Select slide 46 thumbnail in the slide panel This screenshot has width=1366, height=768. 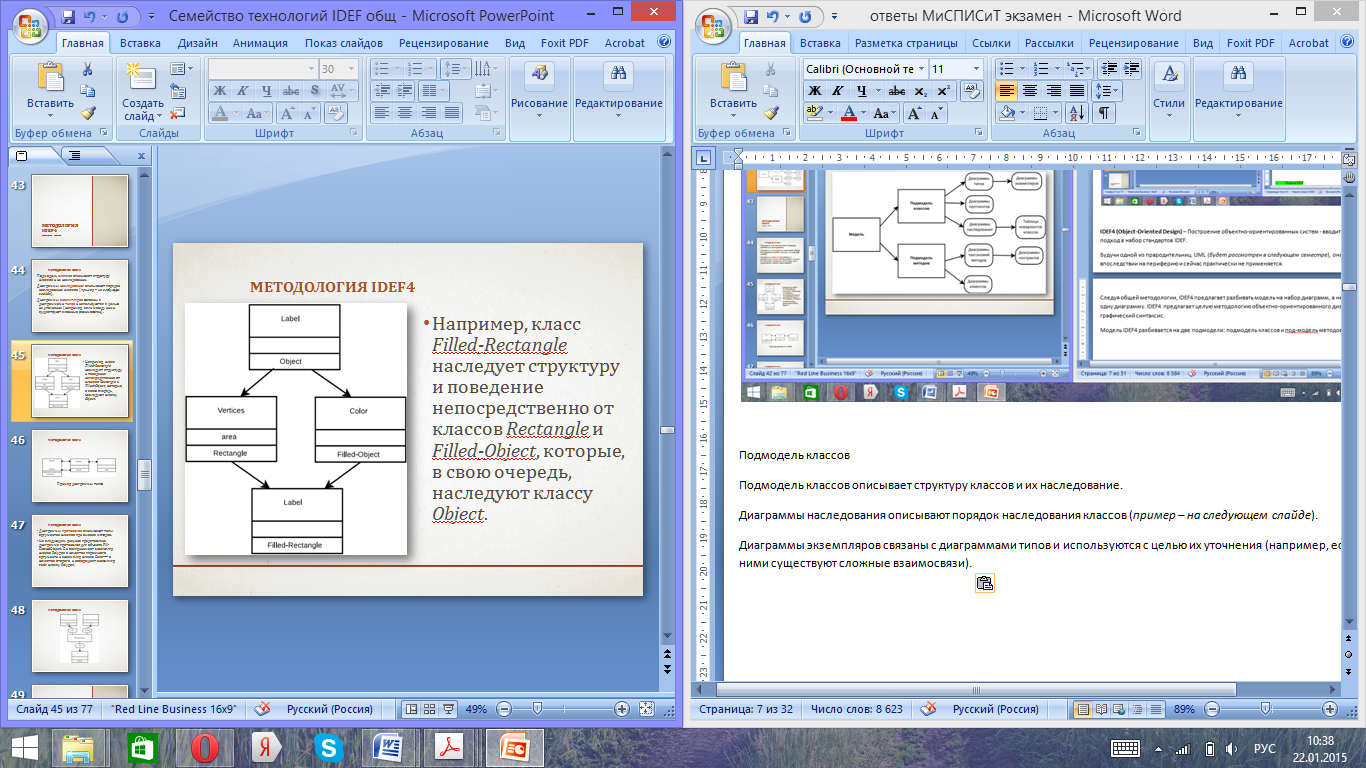[80, 466]
